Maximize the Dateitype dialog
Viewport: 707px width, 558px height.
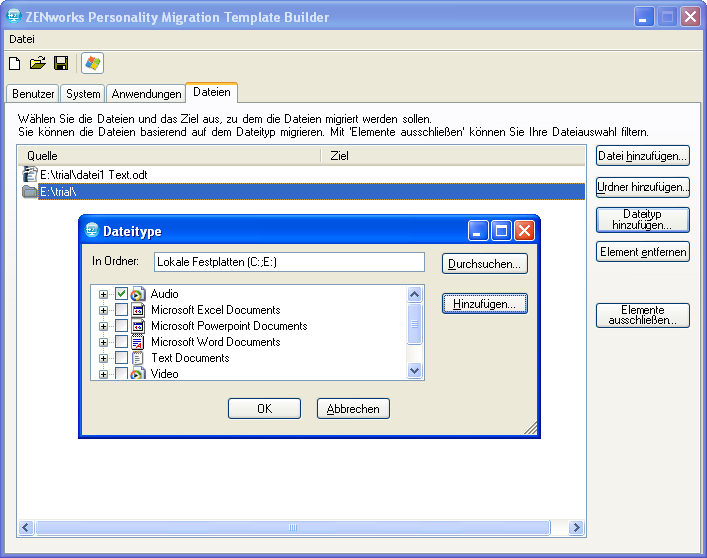pos(501,231)
